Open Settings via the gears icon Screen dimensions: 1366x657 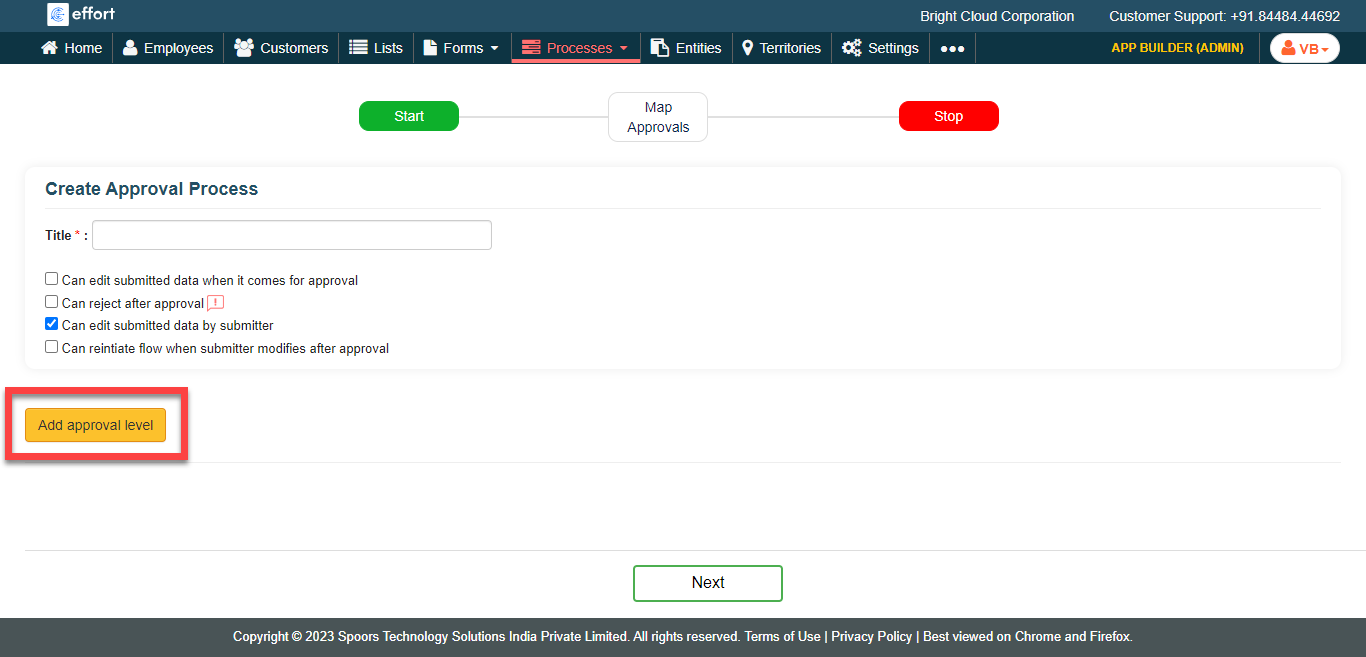click(851, 48)
